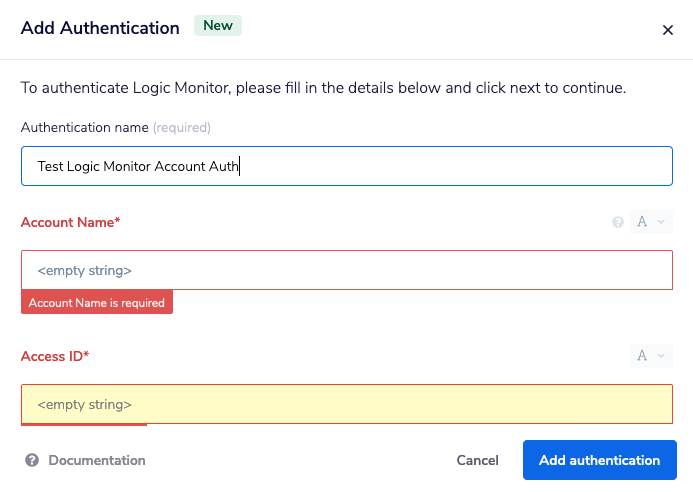This screenshot has height=492, width=693.
Task: Click the Logic Monitor instruction text
Action: point(323,88)
